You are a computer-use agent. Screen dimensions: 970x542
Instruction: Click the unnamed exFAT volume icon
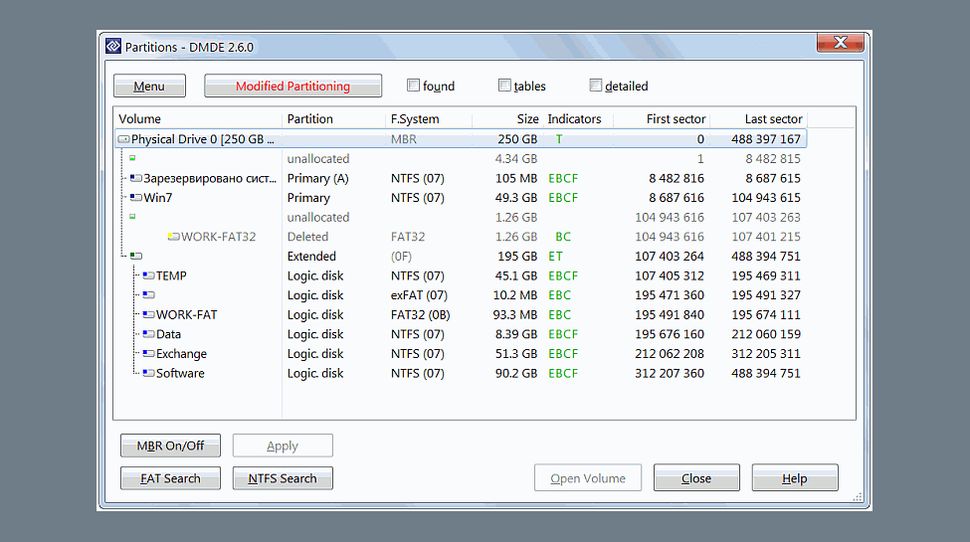coord(148,295)
